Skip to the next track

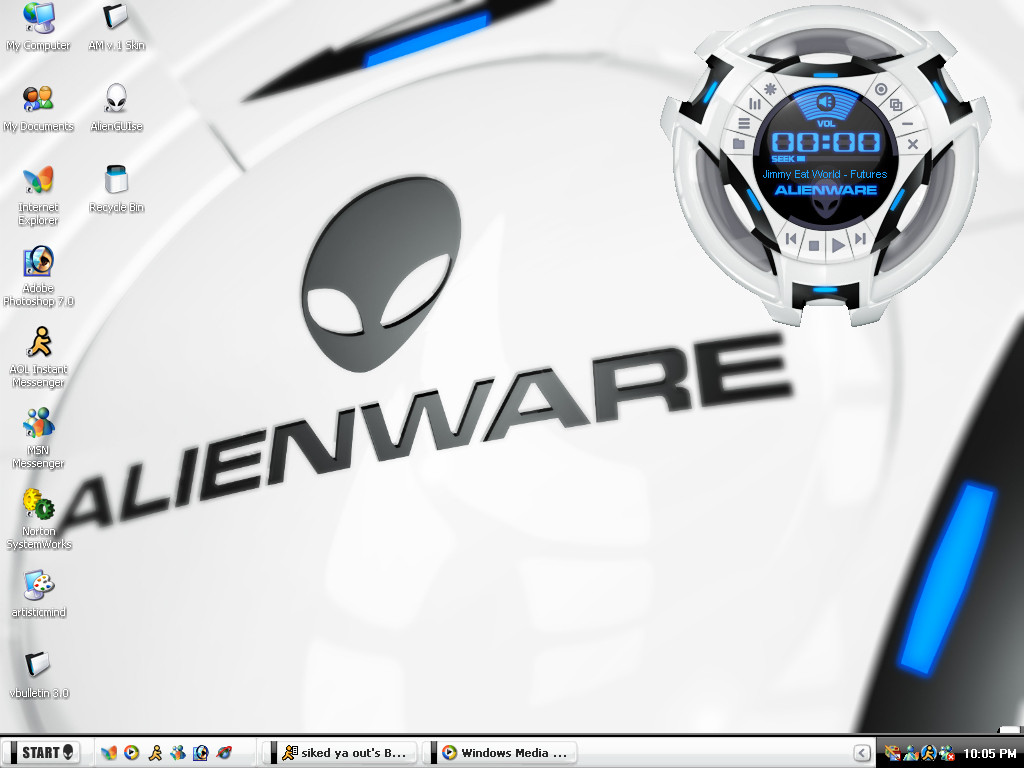click(x=861, y=239)
